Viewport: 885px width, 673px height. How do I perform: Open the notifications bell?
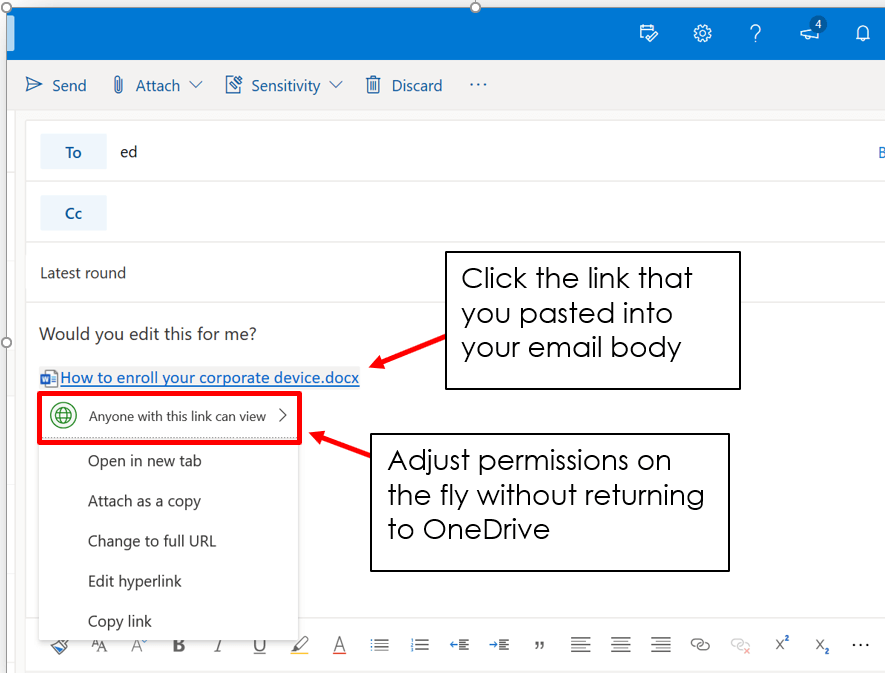pos(862,34)
